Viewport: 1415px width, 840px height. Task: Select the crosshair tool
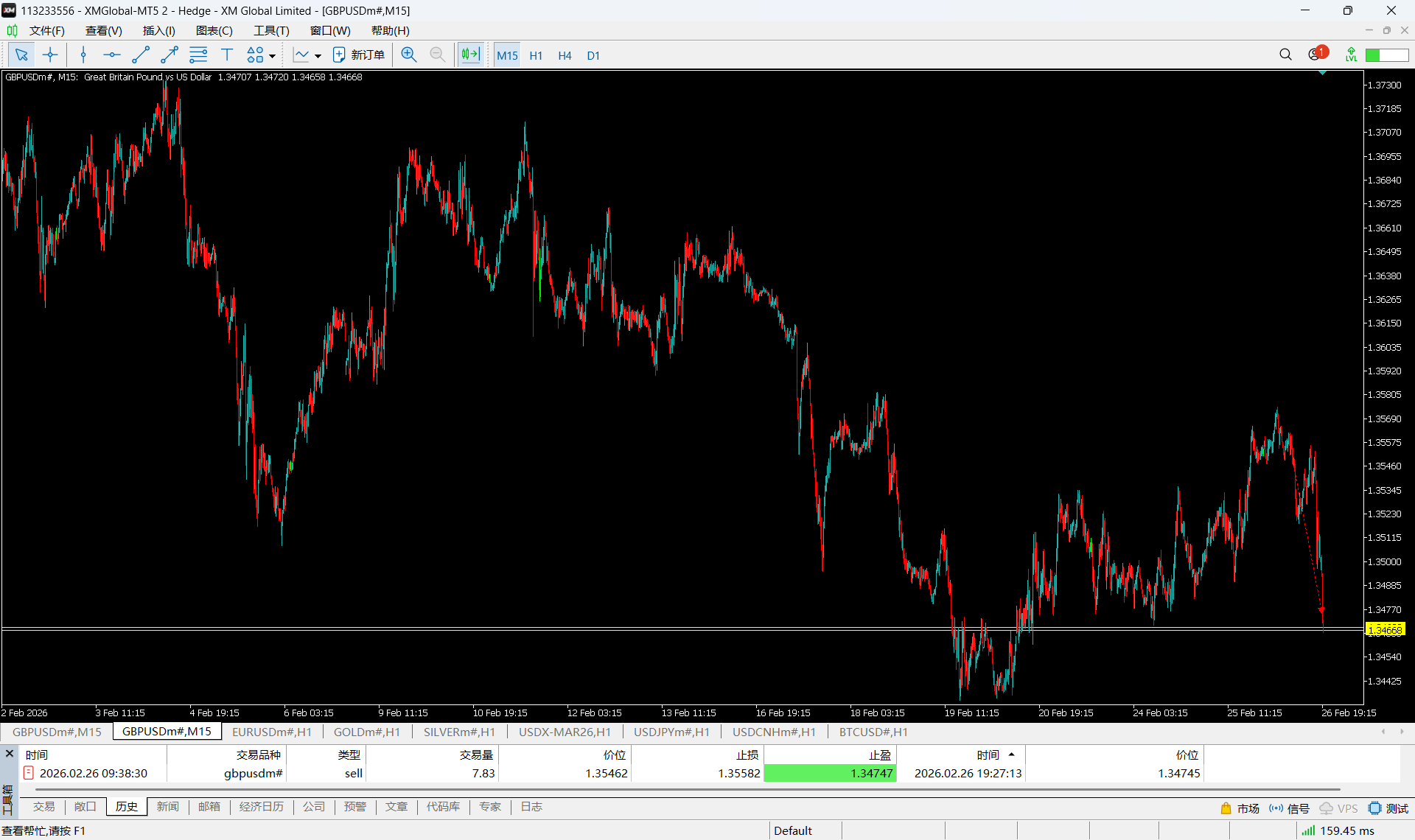[x=50, y=55]
